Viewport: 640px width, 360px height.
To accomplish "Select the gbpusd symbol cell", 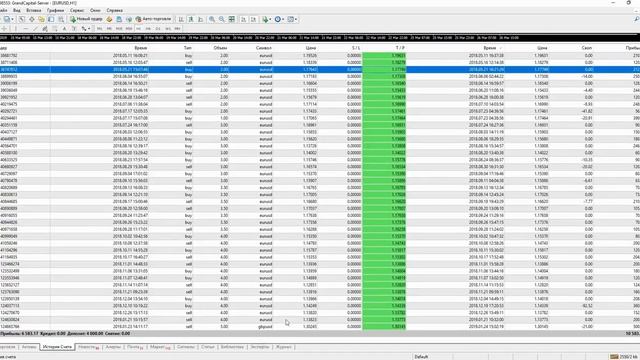I will click(265, 327).
